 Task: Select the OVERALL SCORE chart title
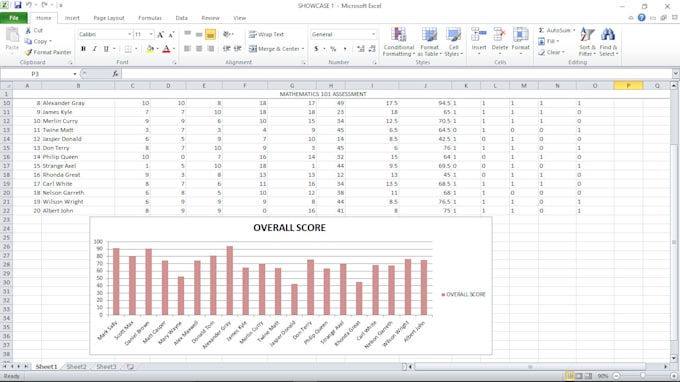(x=289, y=228)
